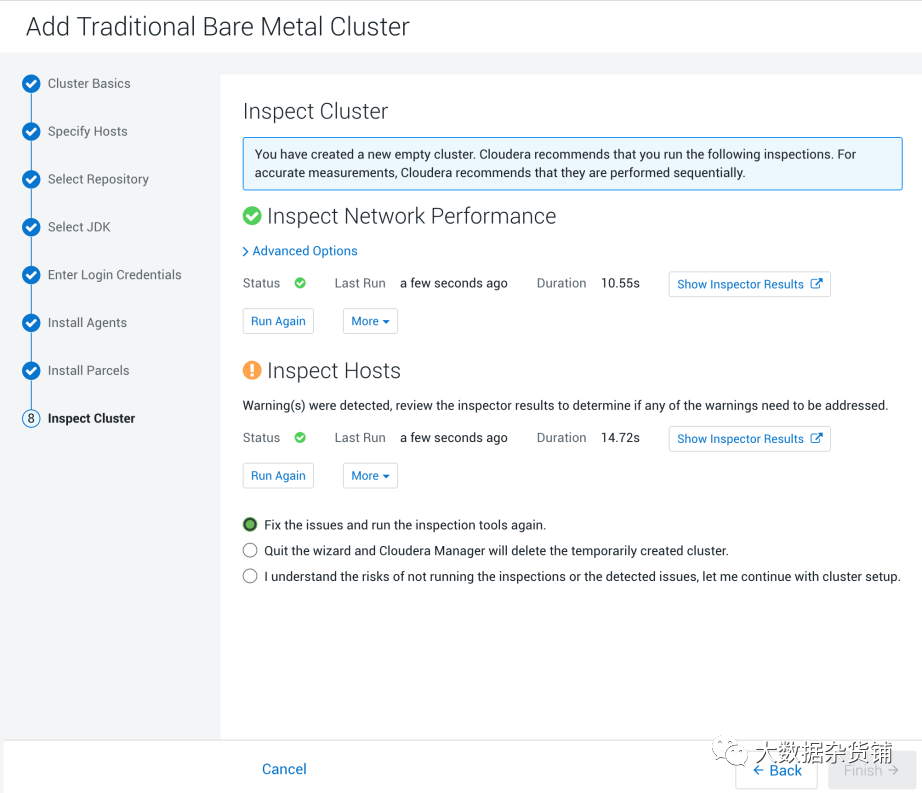Go to Install Parcels step

click(x=88, y=371)
